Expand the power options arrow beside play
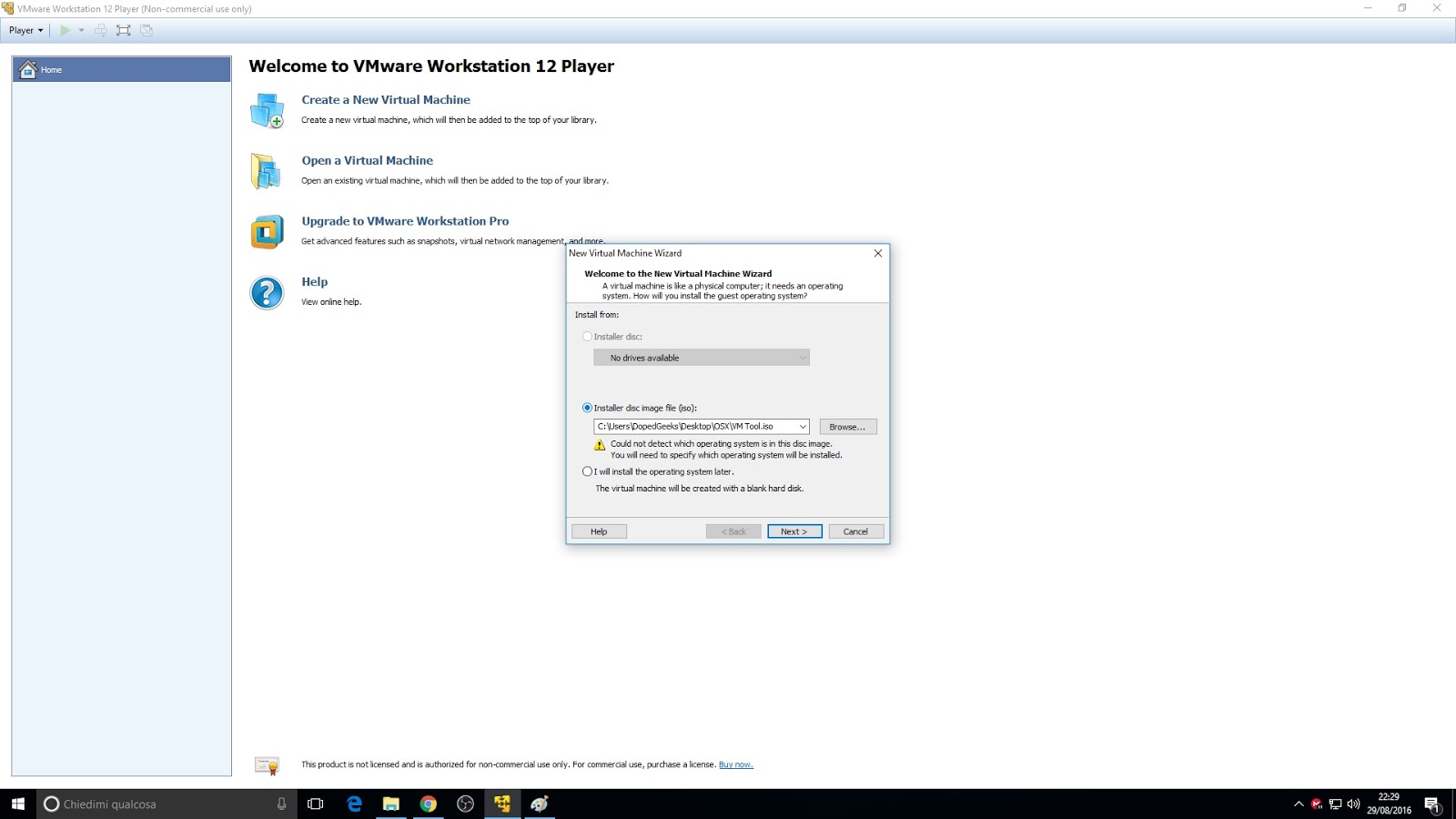1456x819 pixels. 81,30
